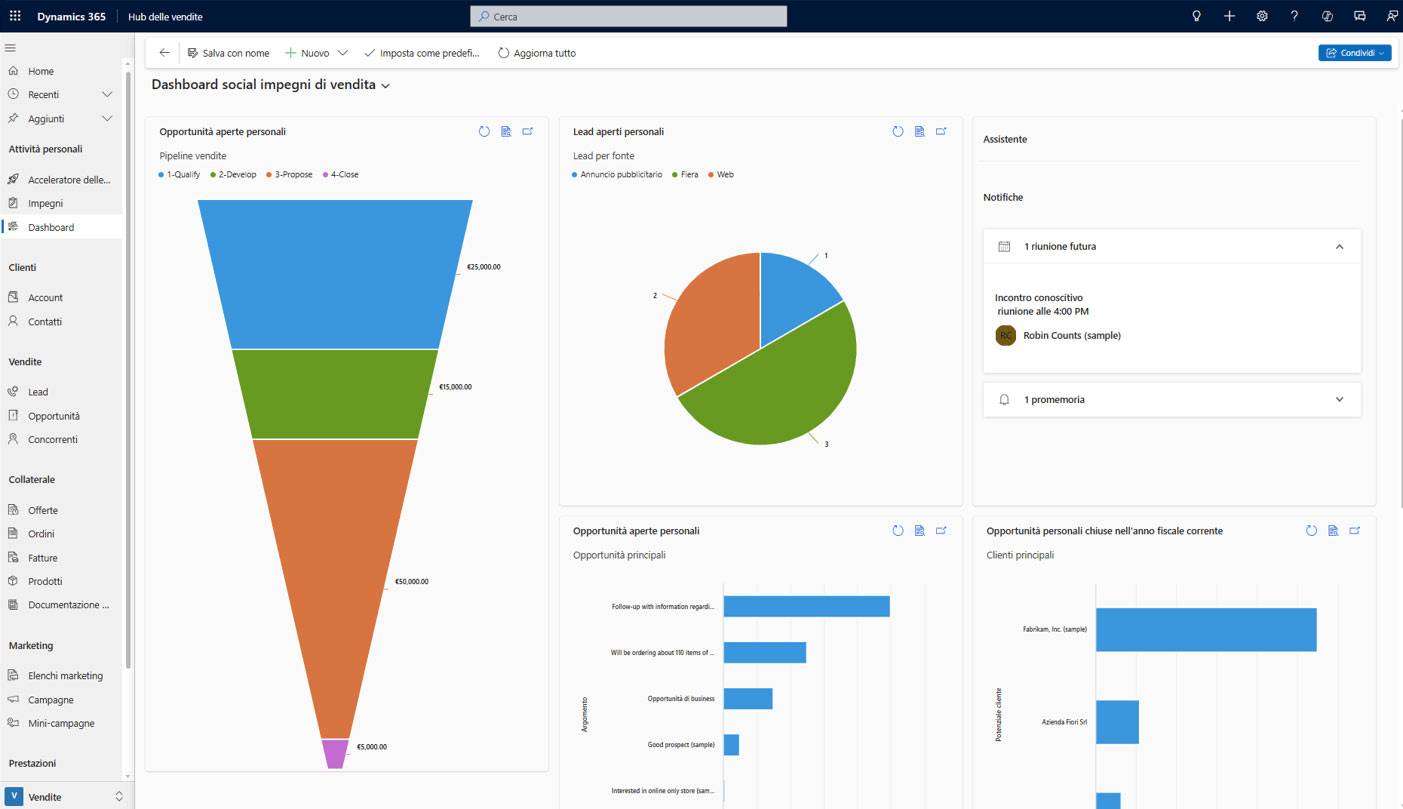Open drill-down records for Lead aperti personali
The image size is (1403, 809).
tap(919, 131)
